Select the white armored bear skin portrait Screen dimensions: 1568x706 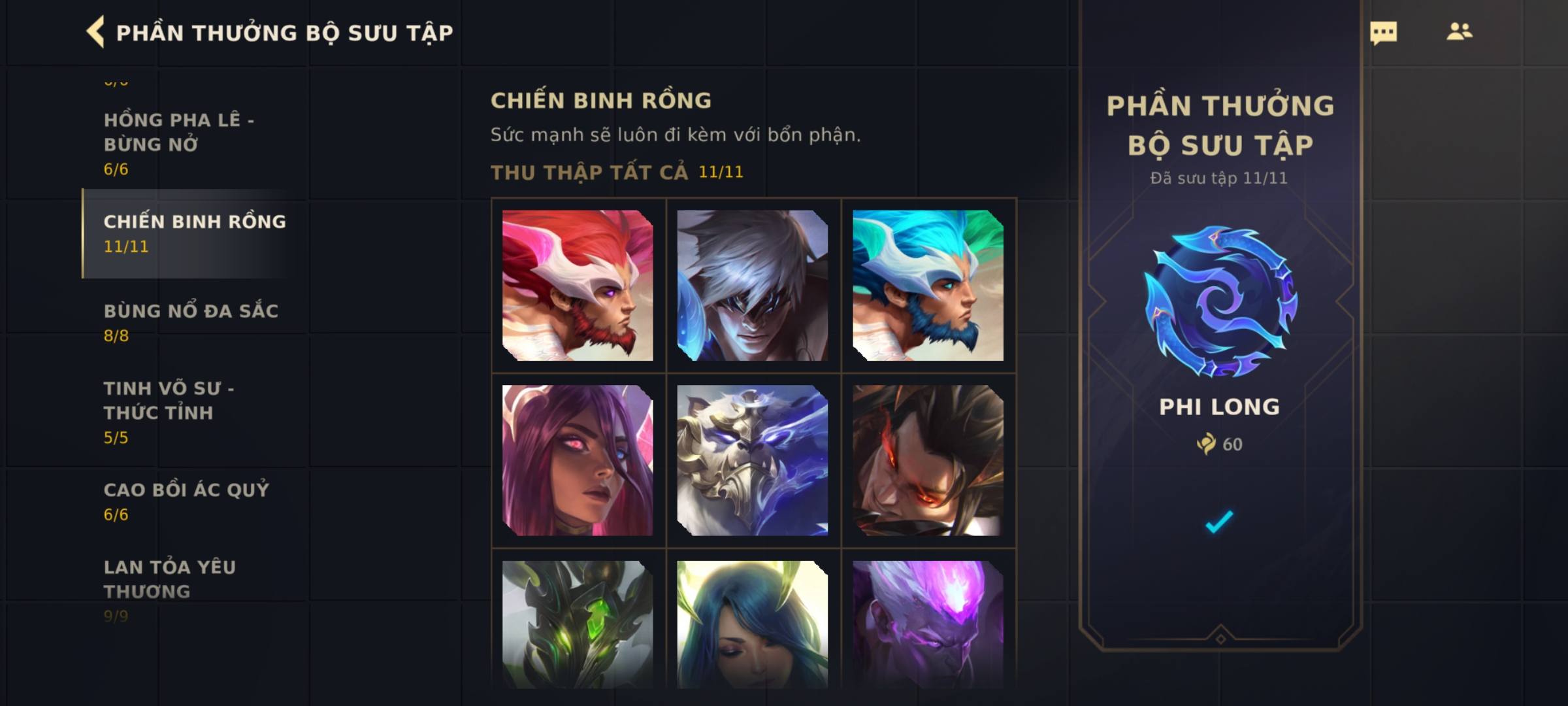[x=753, y=460]
